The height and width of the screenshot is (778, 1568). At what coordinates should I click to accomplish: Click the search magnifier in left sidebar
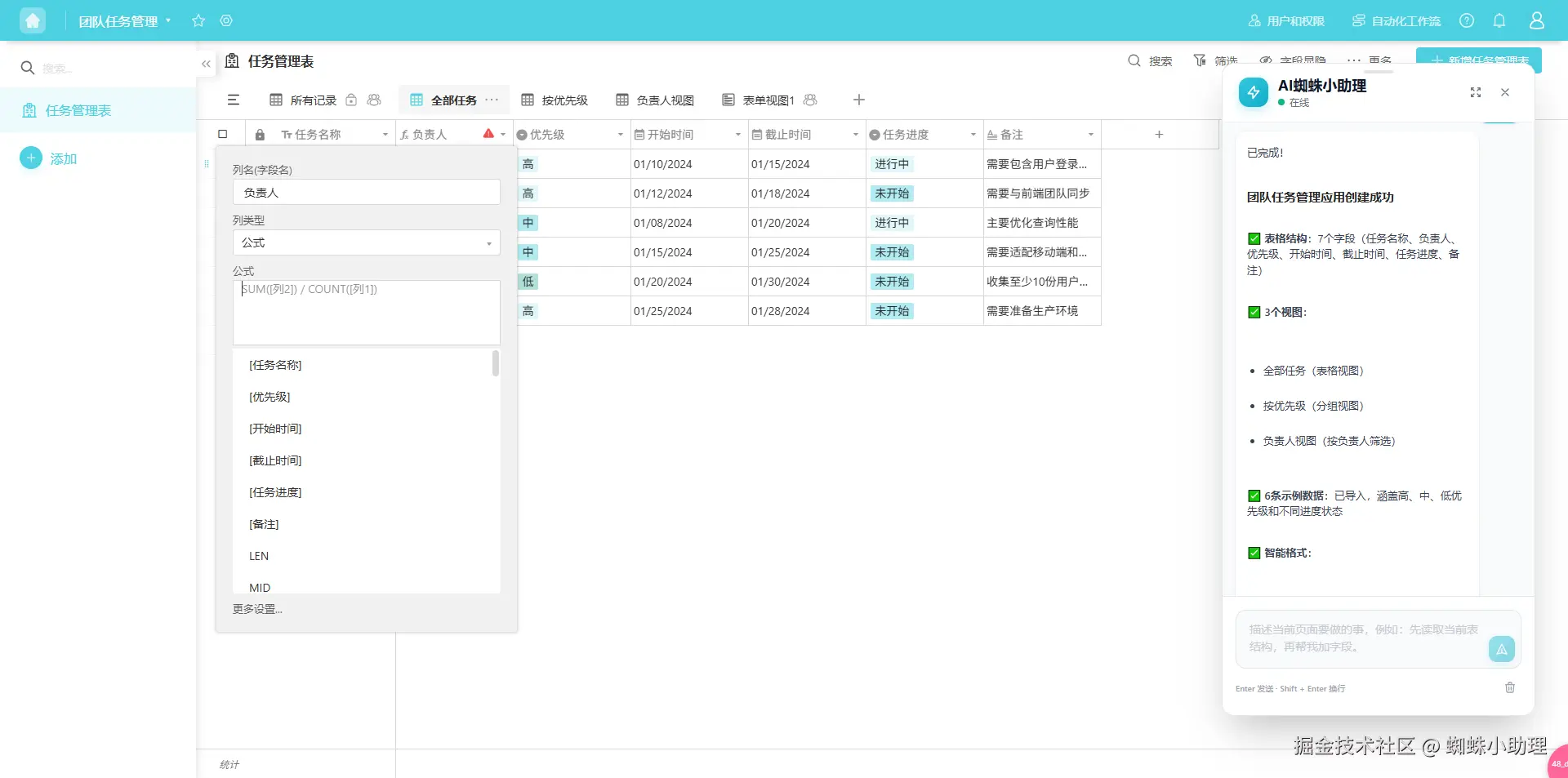pyautogui.click(x=28, y=68)
